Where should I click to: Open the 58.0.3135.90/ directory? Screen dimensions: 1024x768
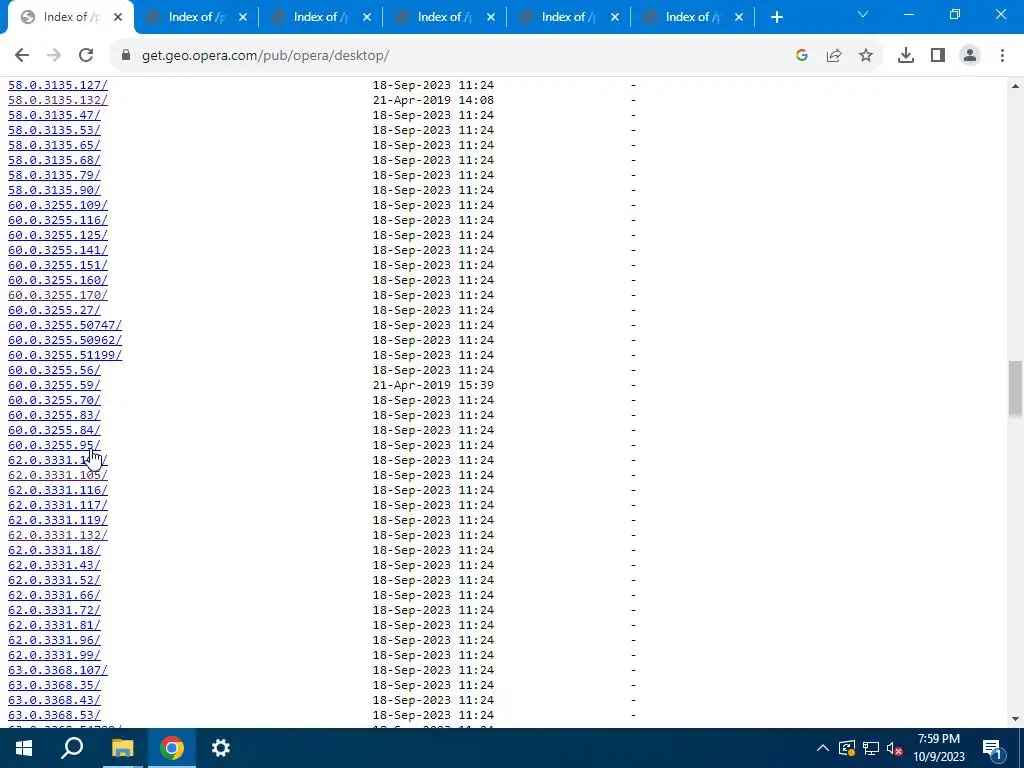tap(54, 190)
